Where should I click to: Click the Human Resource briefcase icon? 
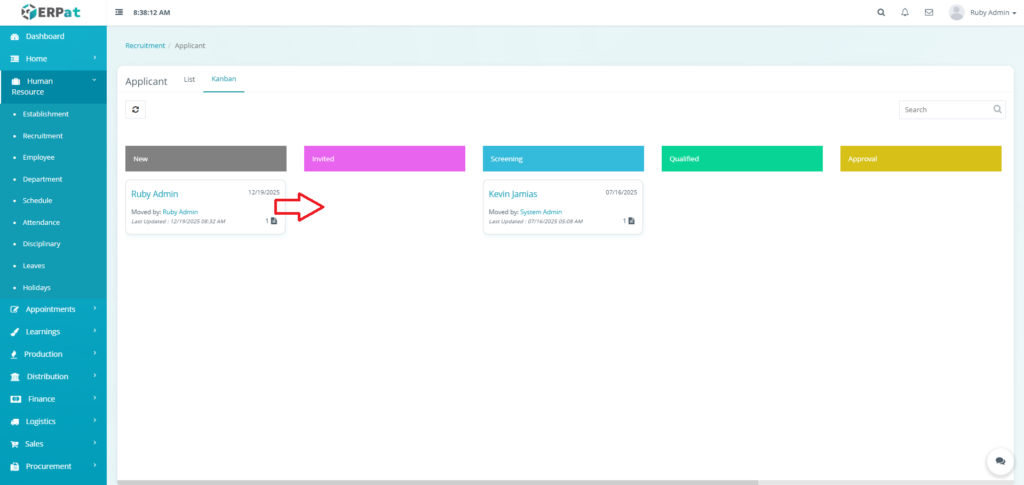point(16,82)
